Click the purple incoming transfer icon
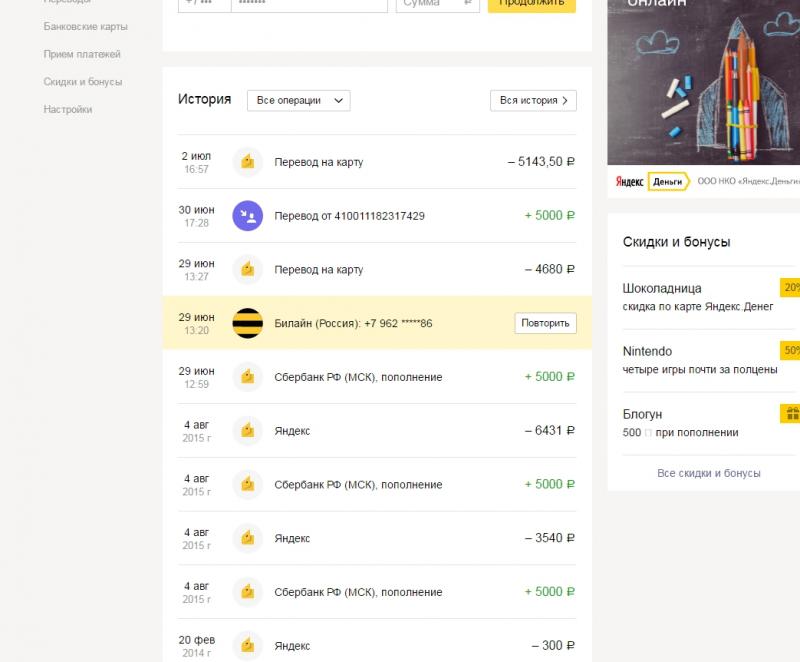Screen dimensions: 800x662 pyautogui.click(x=247, y=215)
